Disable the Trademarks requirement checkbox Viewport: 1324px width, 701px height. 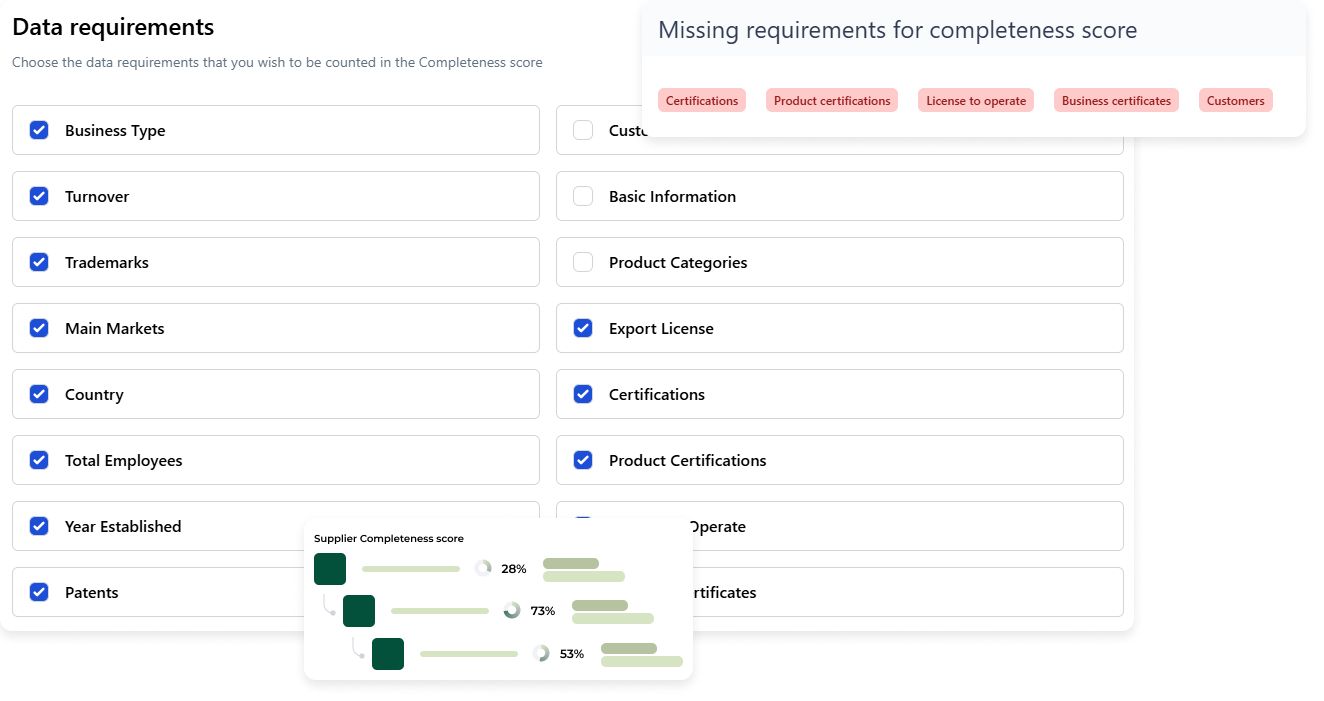(39, 262)
